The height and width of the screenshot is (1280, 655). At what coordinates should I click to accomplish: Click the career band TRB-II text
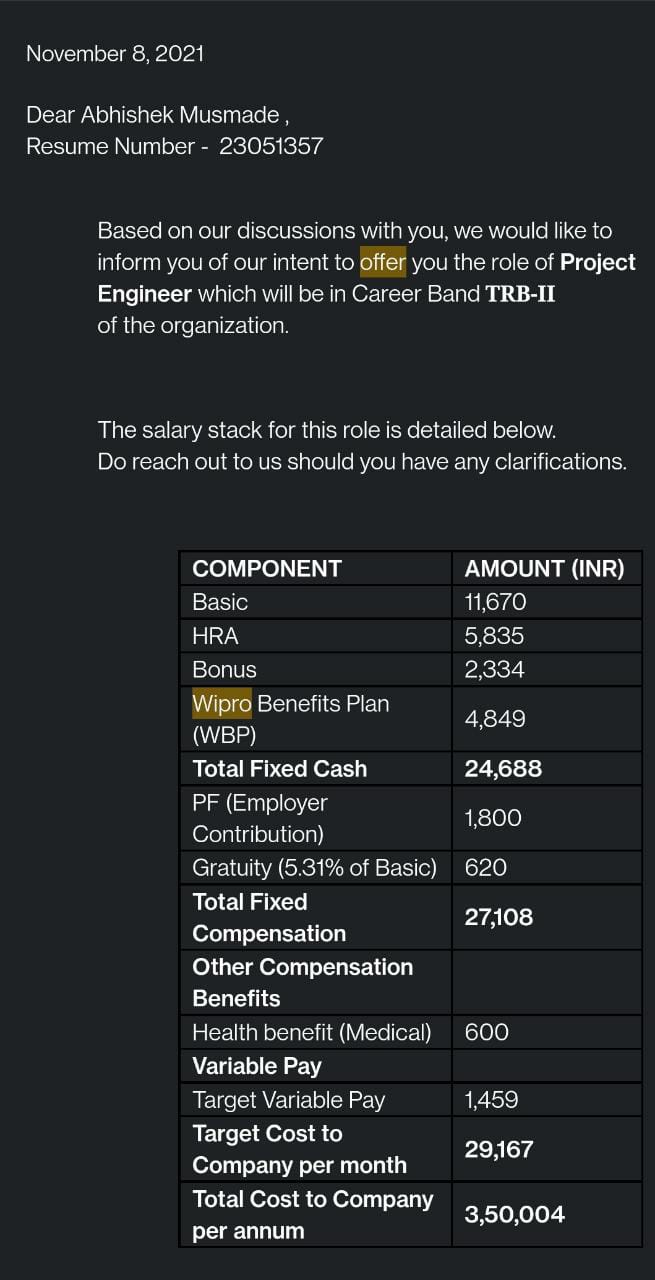[520, 294]
